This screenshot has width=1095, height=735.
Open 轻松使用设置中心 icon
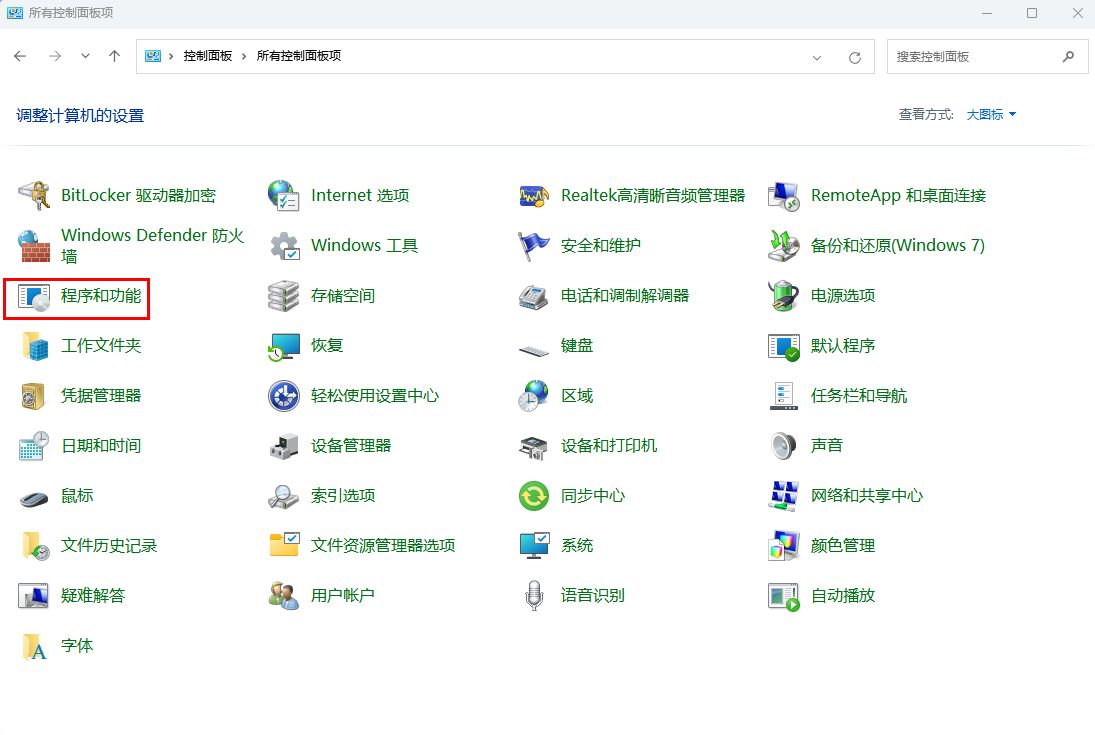point(284,396)
